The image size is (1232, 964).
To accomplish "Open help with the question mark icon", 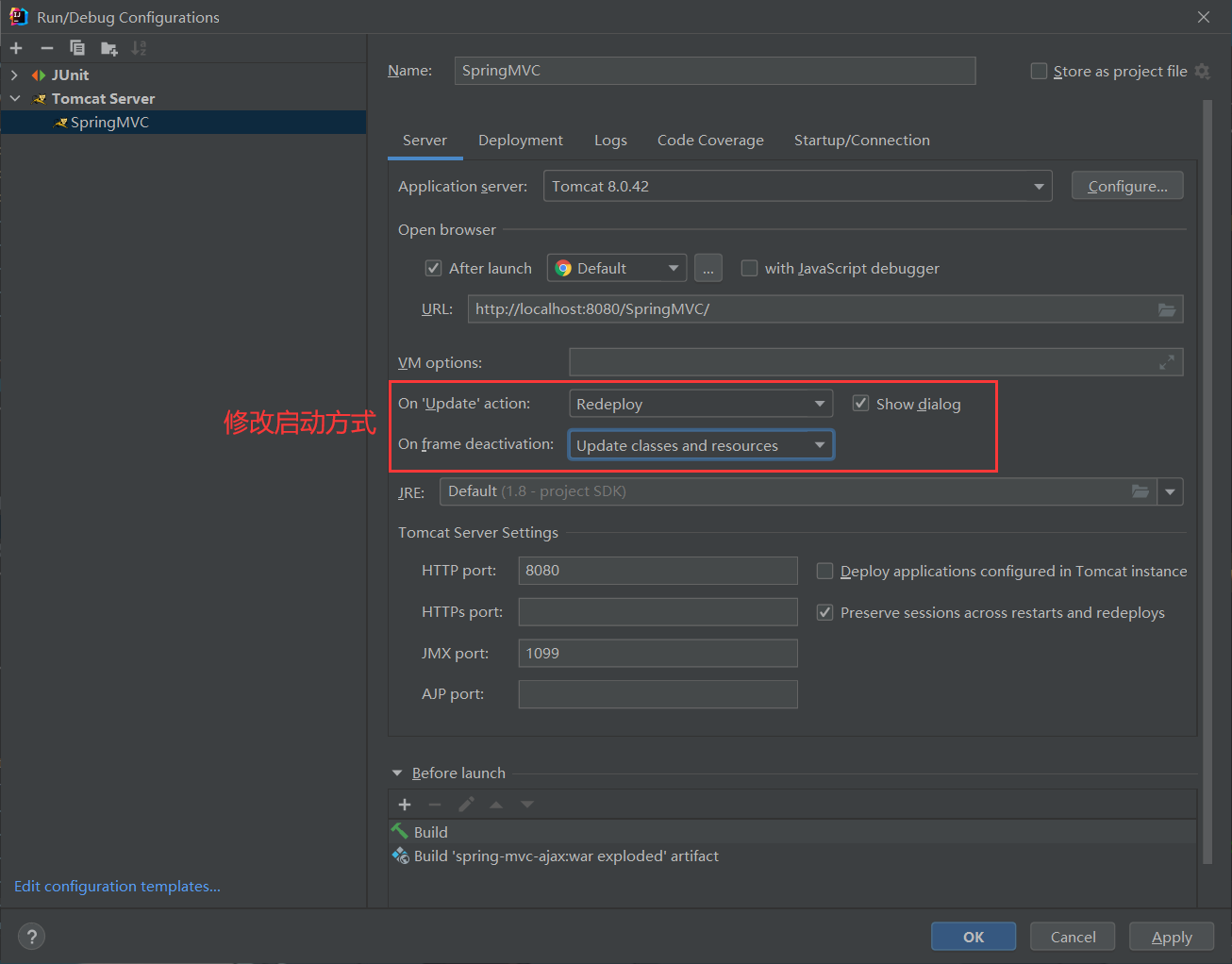I will click(32, 937).
